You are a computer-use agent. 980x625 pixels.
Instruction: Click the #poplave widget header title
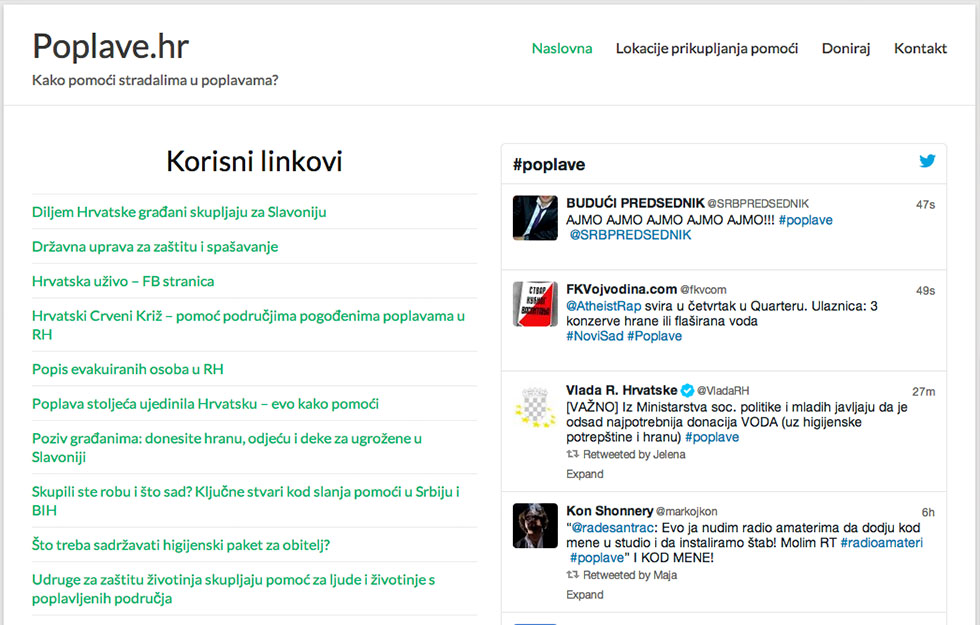click(x=549, y=165)
